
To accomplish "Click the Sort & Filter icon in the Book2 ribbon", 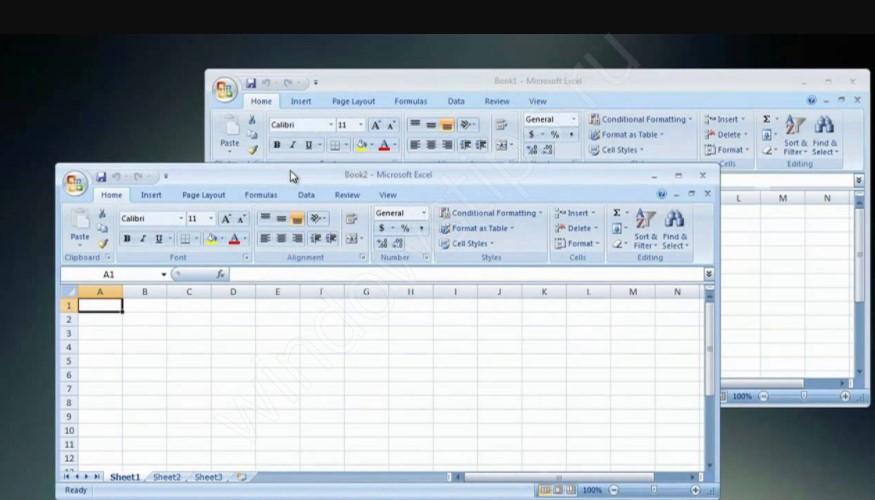I will pyautogui.click(x=646, y=220).
